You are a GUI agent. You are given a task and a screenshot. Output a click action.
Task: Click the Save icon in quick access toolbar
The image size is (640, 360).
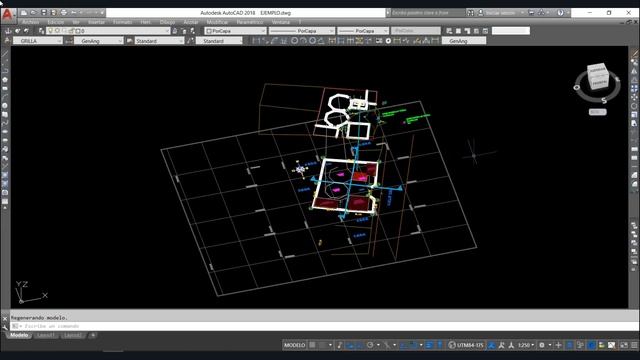click(x=44, y=13)
